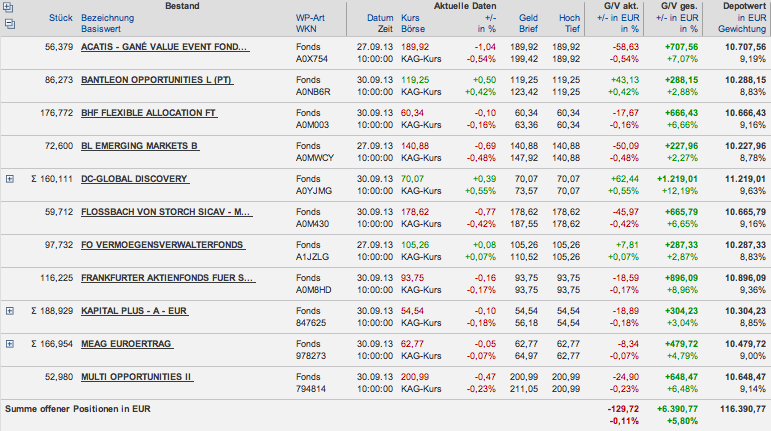Open ACATIS - GANÉ VALUE EVENT FOND fund
Image resolution: width=771 pixels, height=431 pixels.
tap(165, 47)
